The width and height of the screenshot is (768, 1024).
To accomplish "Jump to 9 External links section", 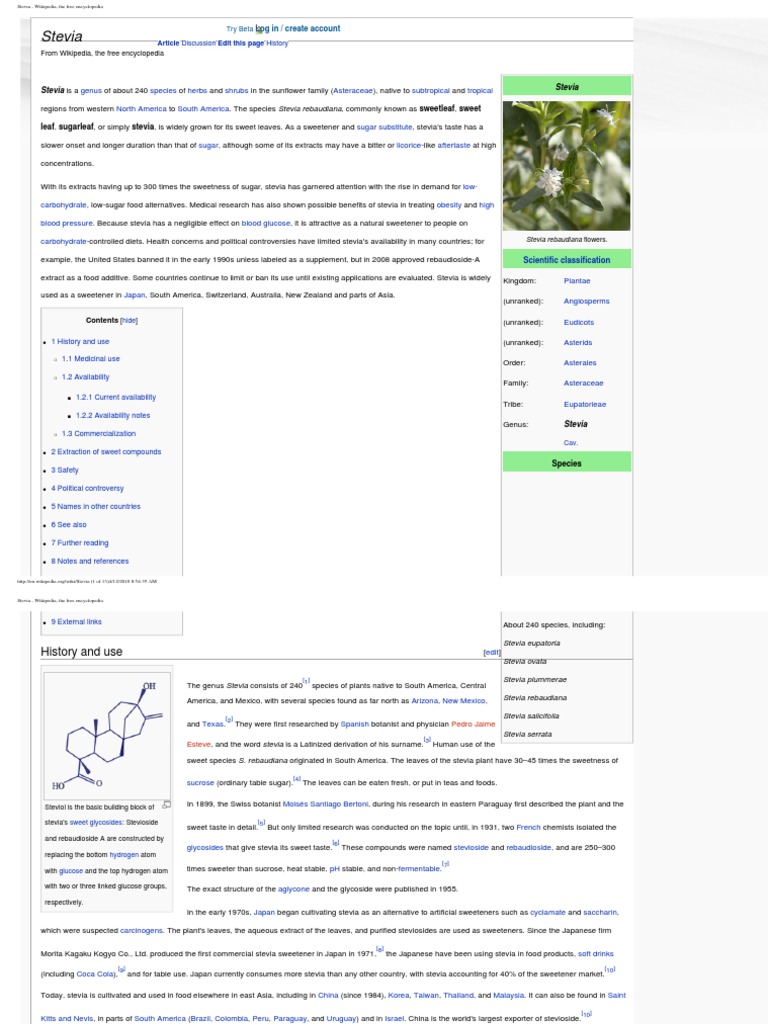I will (76, 622).
